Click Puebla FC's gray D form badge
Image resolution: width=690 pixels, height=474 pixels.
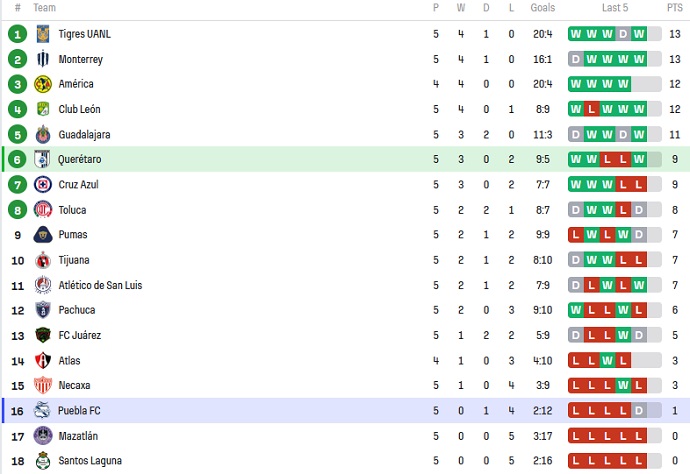coord(639,411)
